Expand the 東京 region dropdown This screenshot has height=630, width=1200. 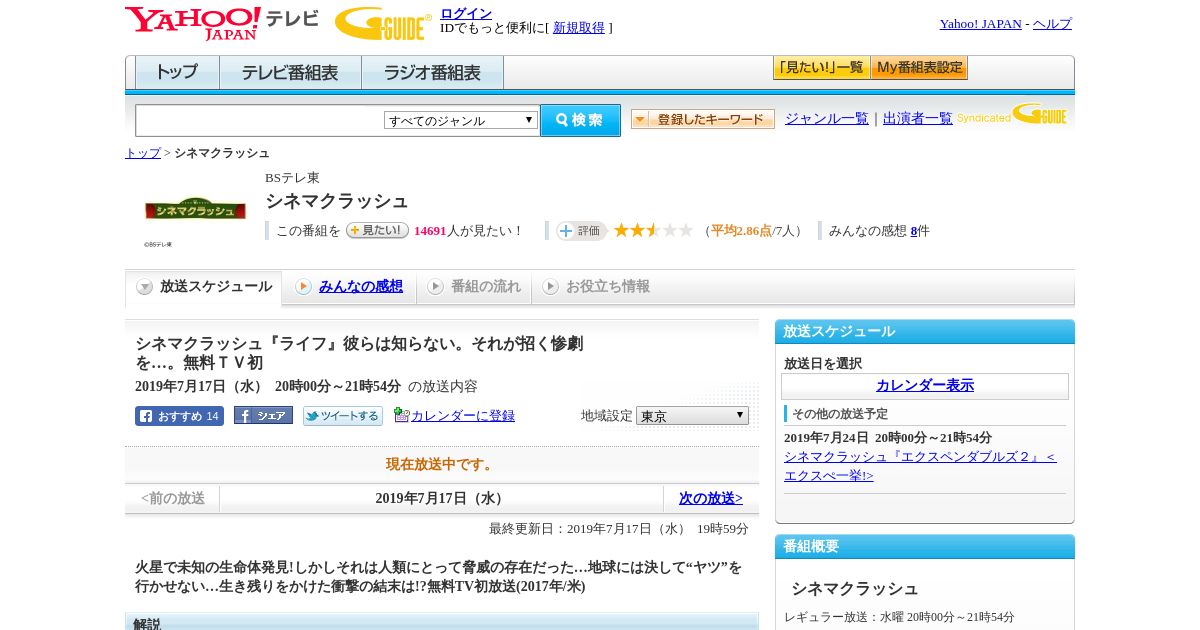692,415
